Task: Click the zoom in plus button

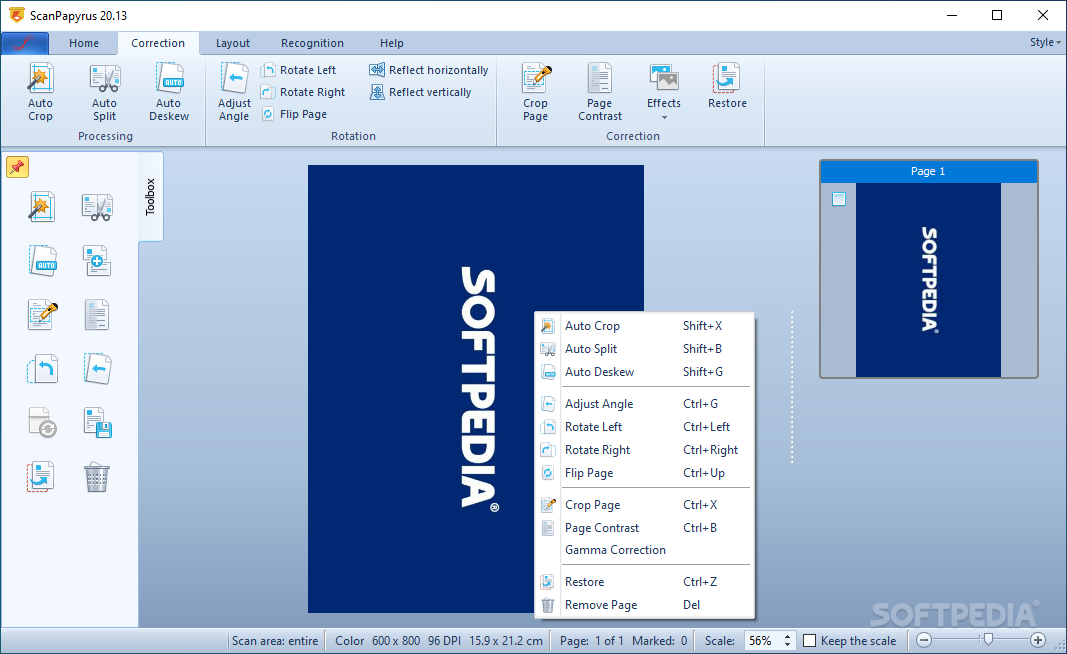Action: point(1038,640)
